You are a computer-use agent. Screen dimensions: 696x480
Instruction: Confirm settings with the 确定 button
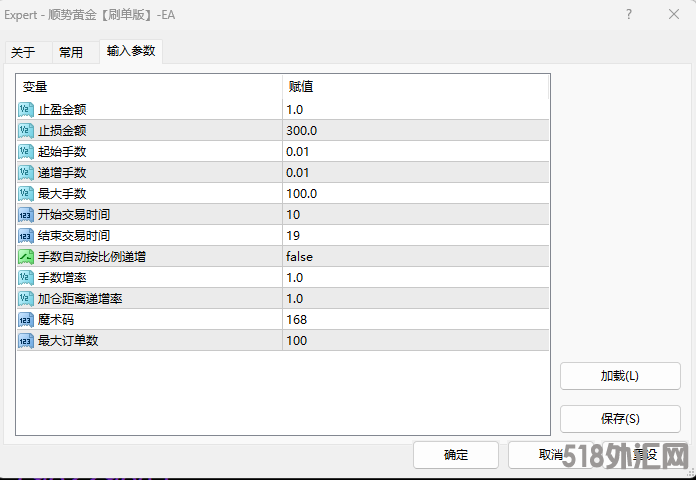456,454
